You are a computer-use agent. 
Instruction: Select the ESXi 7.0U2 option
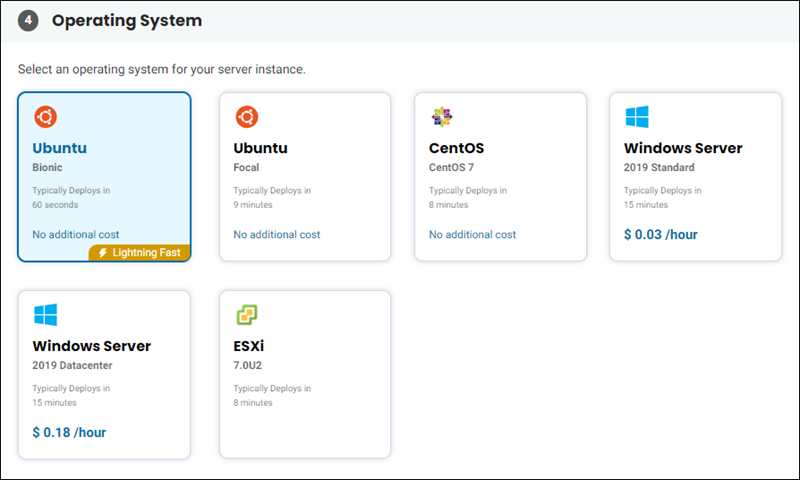(305, 374)
